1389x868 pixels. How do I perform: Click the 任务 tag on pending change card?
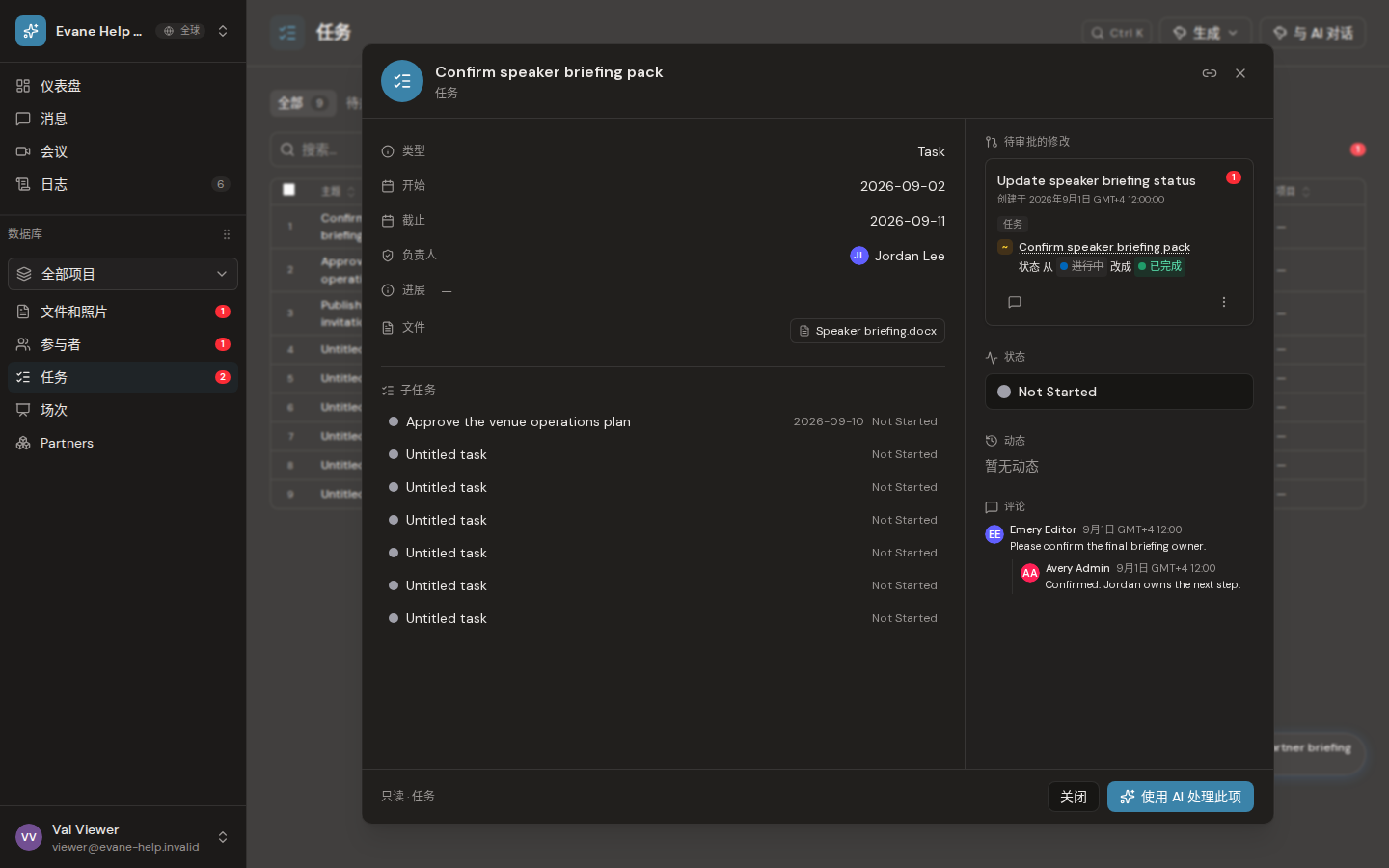pyautogui.click(x=1013, y=224)
